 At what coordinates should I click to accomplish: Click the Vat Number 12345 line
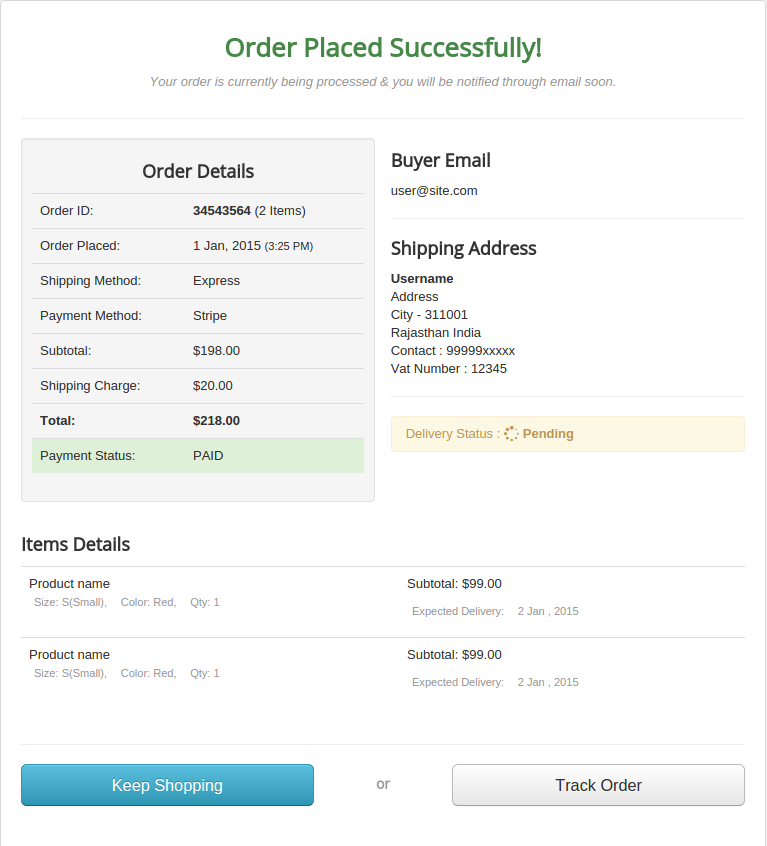[x=449, y=369]
